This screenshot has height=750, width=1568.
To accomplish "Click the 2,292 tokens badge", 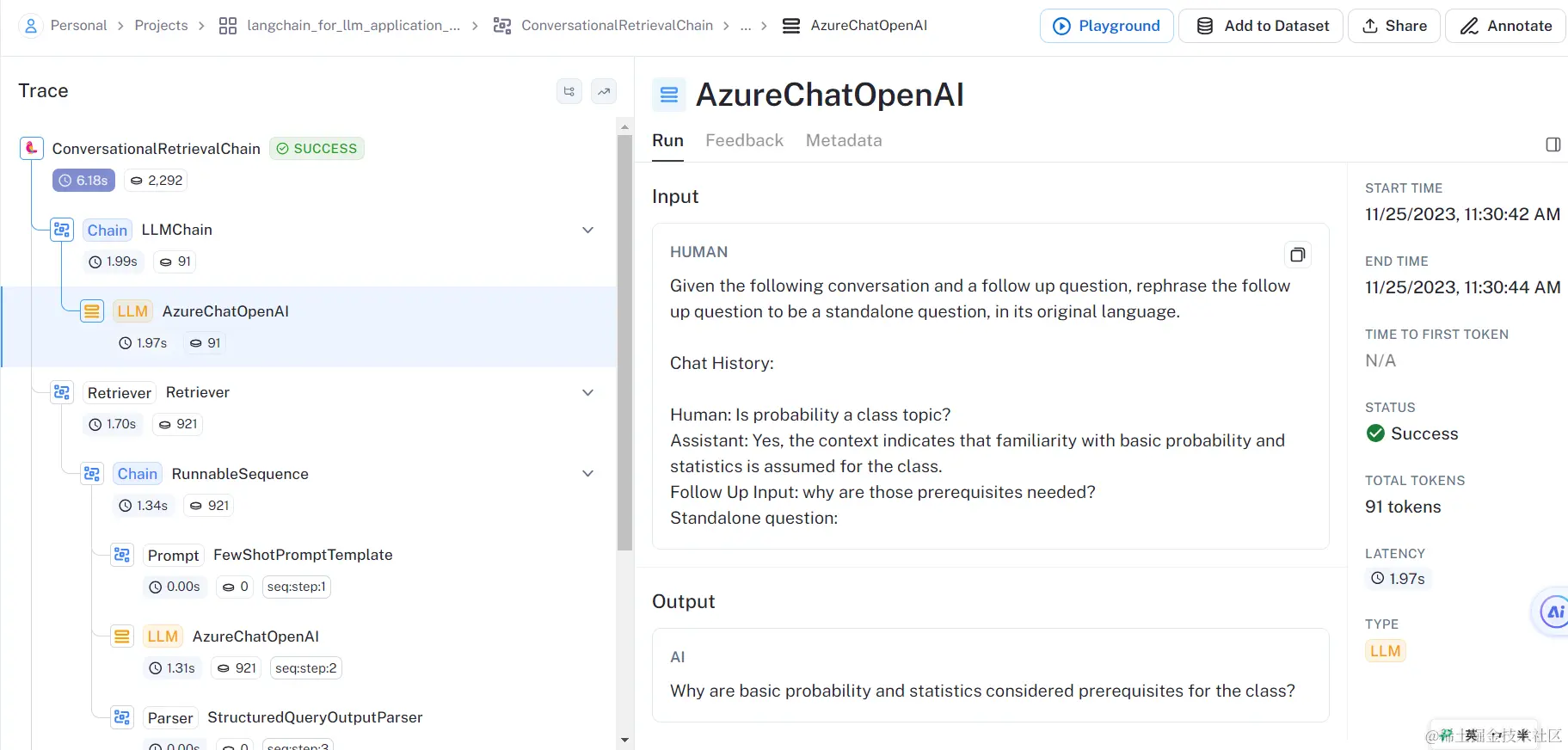I will coord(156,181).
